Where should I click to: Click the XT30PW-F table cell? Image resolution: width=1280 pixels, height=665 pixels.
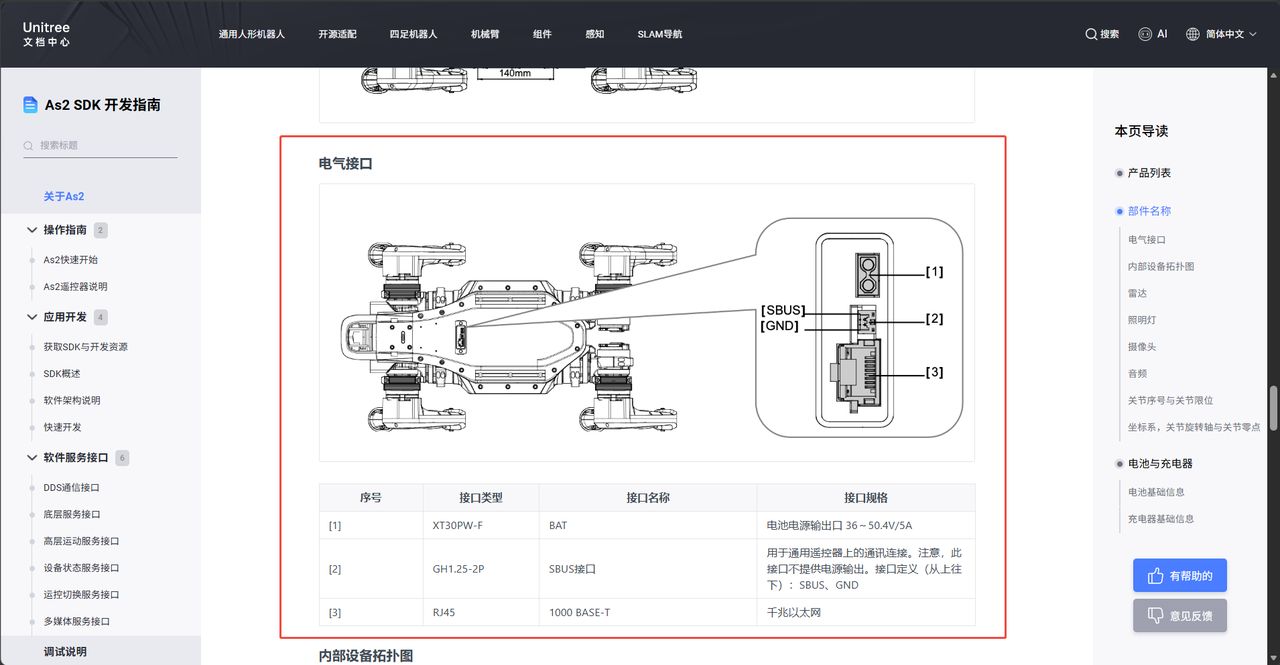(x=481, y=525)
